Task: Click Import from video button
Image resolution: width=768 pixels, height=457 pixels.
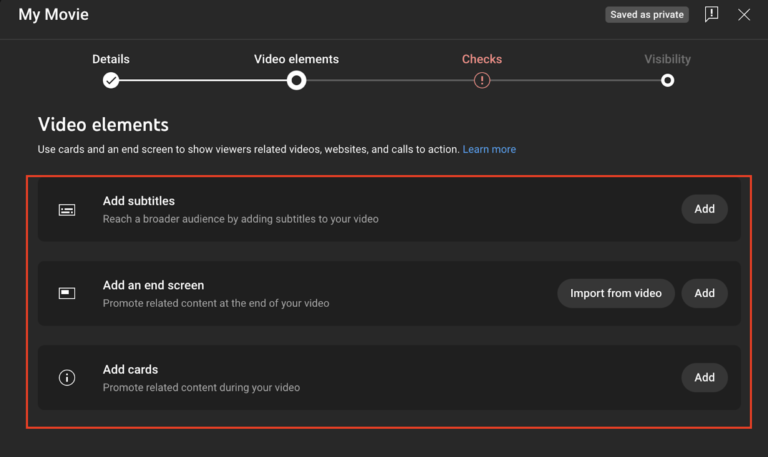Action: 615,293
